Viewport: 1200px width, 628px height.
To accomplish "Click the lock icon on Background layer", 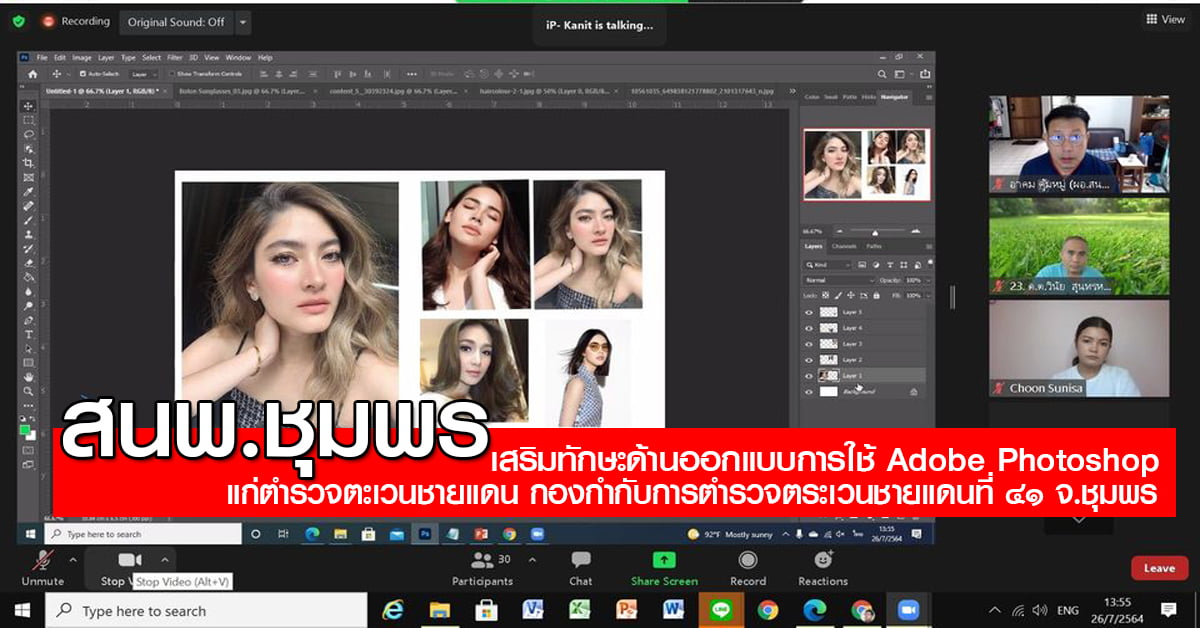I will 913,392.
